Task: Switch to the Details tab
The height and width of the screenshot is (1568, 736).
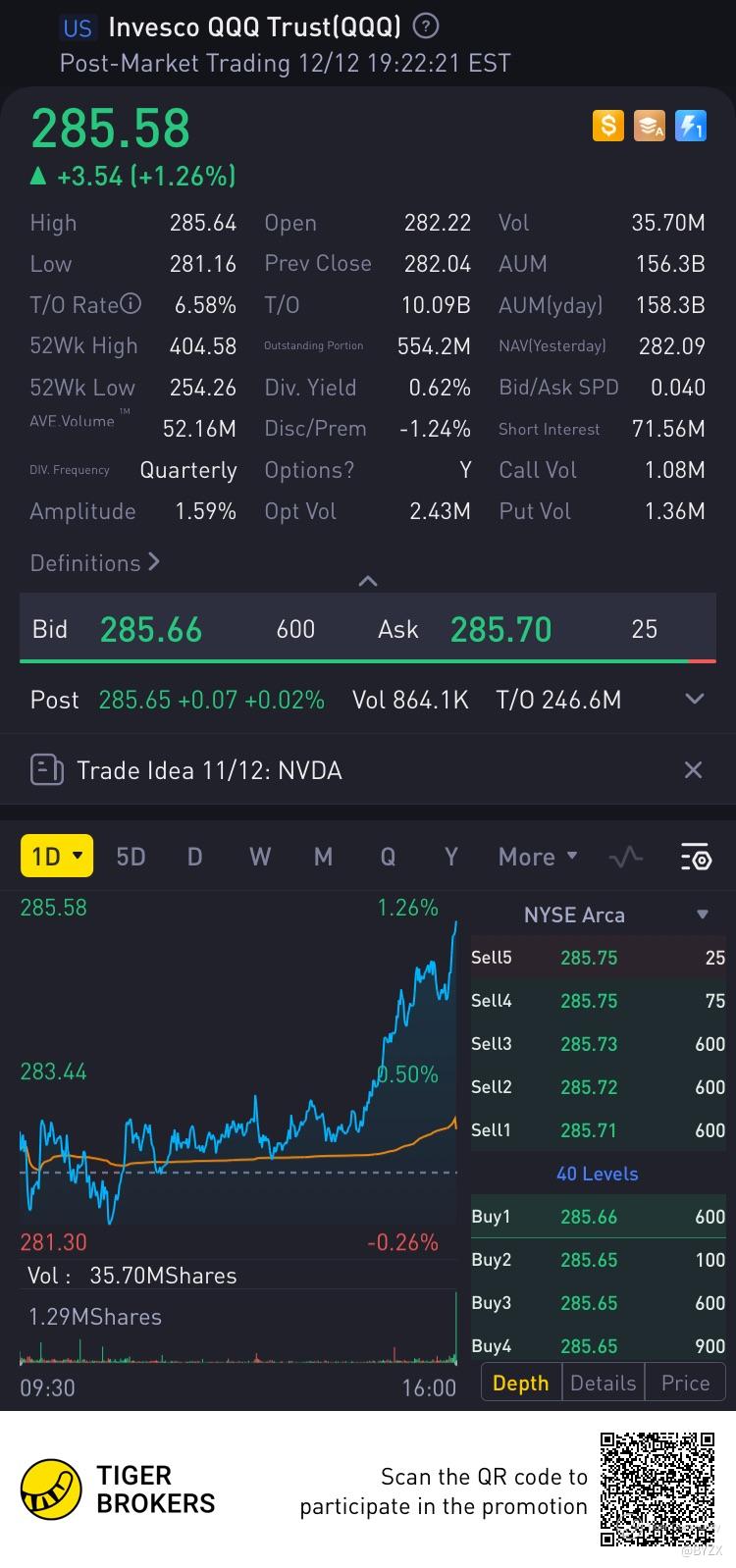Action: pyautogui.click(x=603, y=1383)
